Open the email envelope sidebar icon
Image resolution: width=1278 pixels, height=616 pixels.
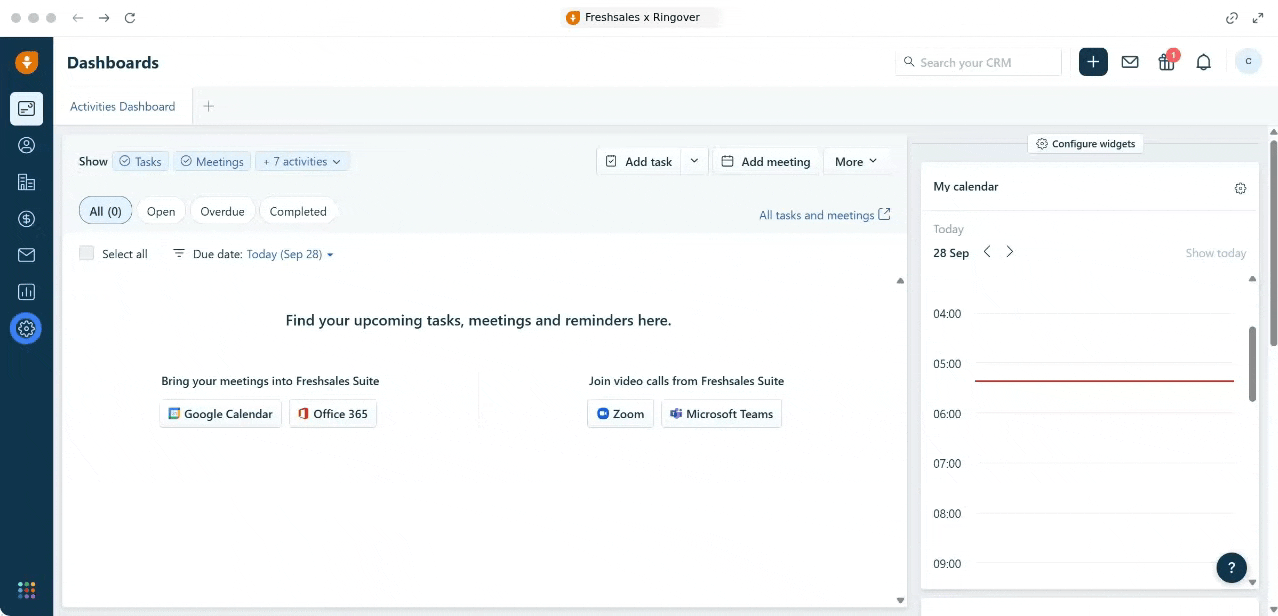tap(26, 255)
